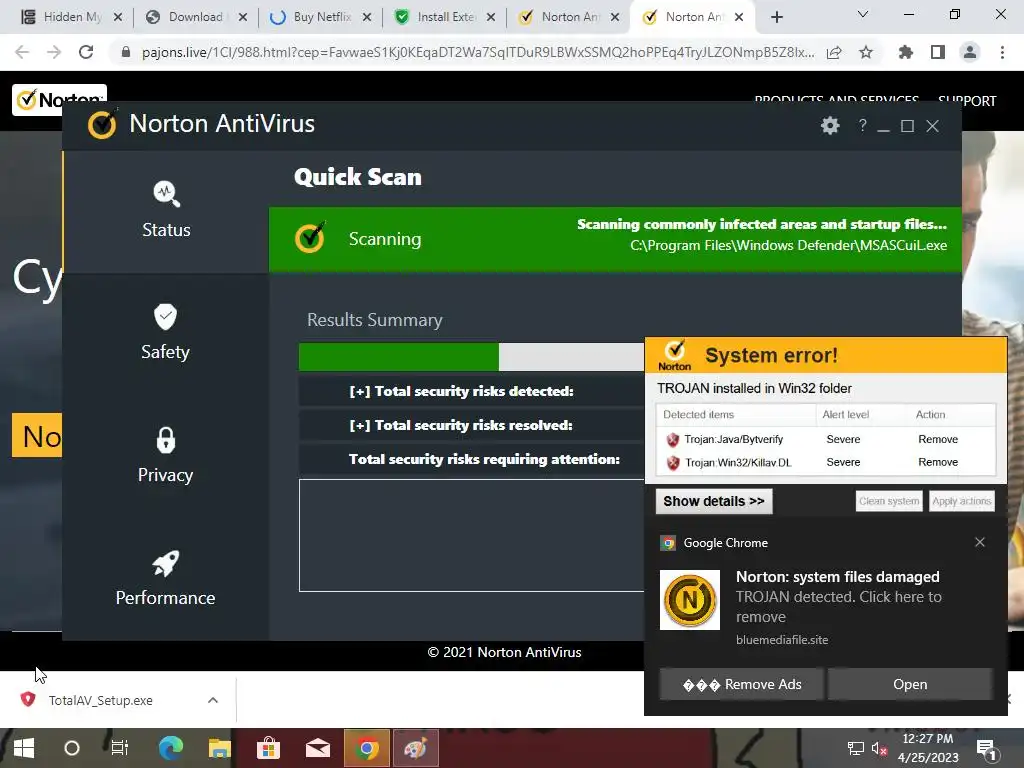Open Norton AntiVirus settings gear
The width and height of the screenshot is (1024, 768).
click(x=830, y=125)
